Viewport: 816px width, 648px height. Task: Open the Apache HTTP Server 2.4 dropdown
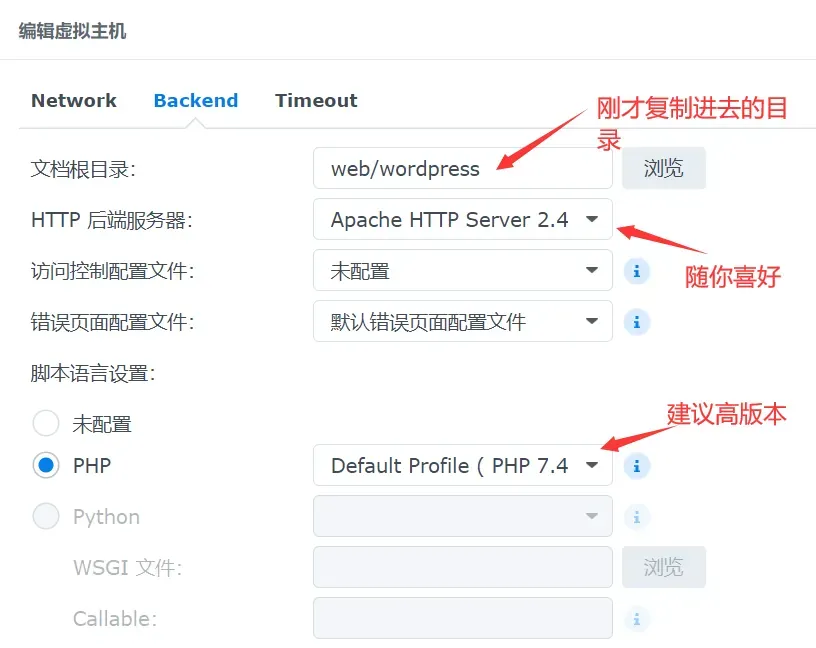click(x=463, y=219)
